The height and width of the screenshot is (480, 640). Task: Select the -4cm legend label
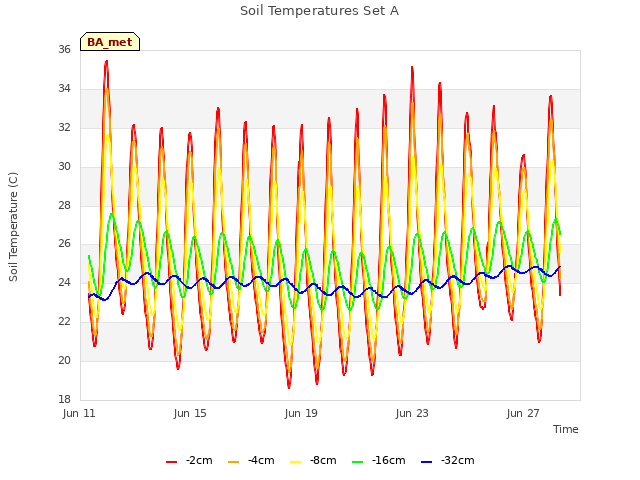261,461
